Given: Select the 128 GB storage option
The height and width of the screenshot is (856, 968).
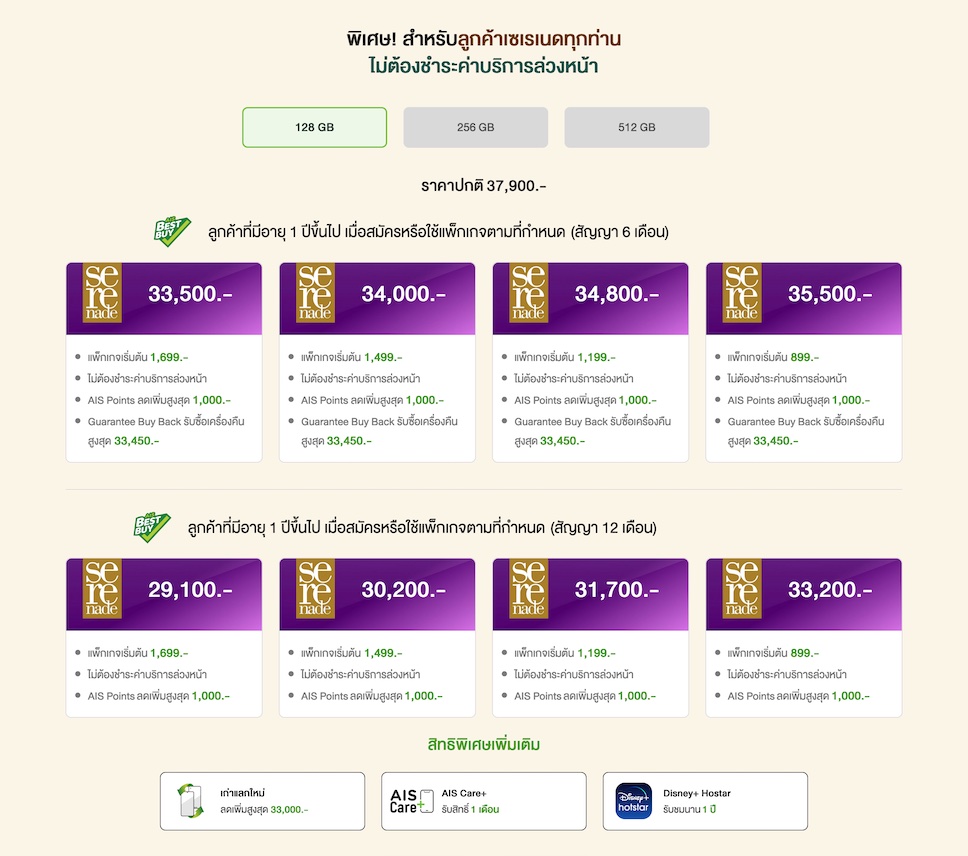Looking at the screenshot, I should click(x=314, y=127).
